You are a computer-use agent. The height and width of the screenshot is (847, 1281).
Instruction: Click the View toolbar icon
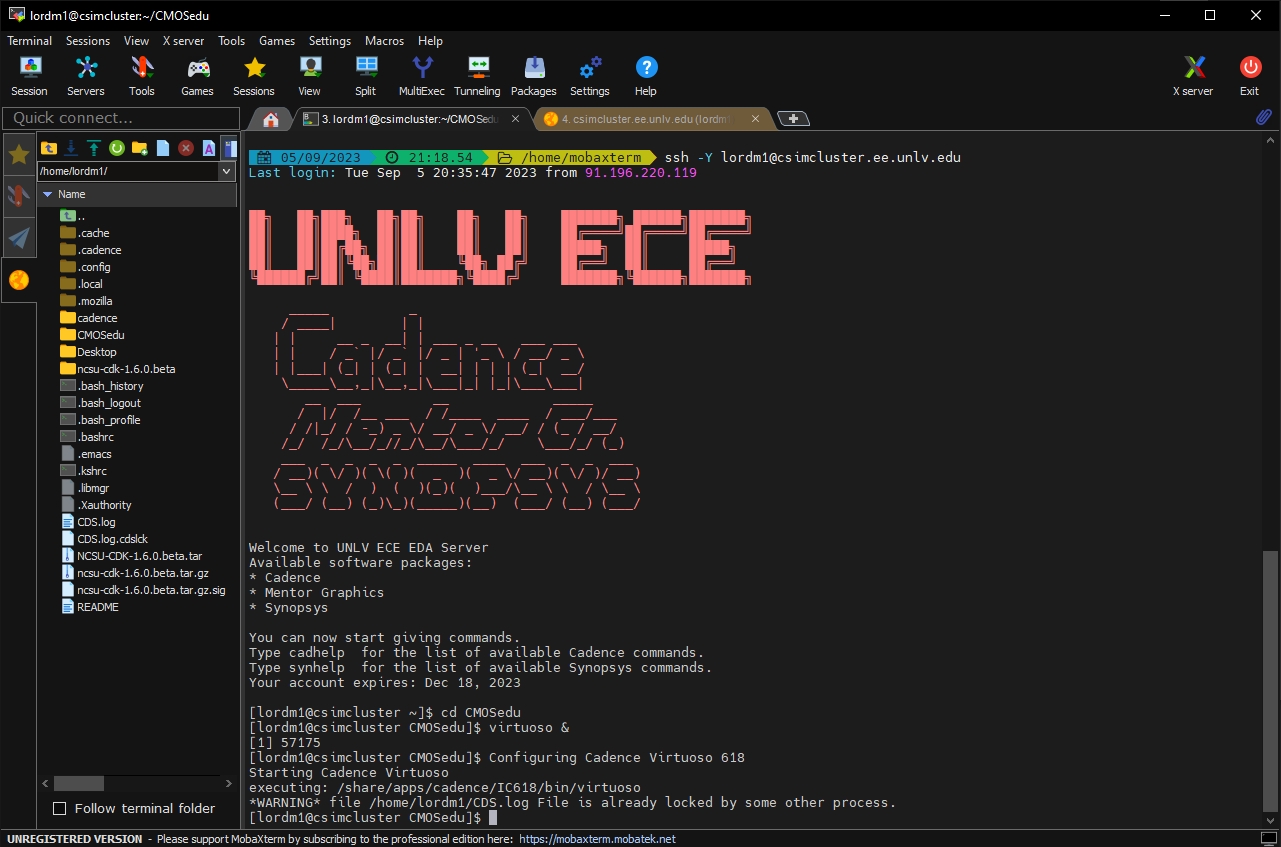(310, 76)
